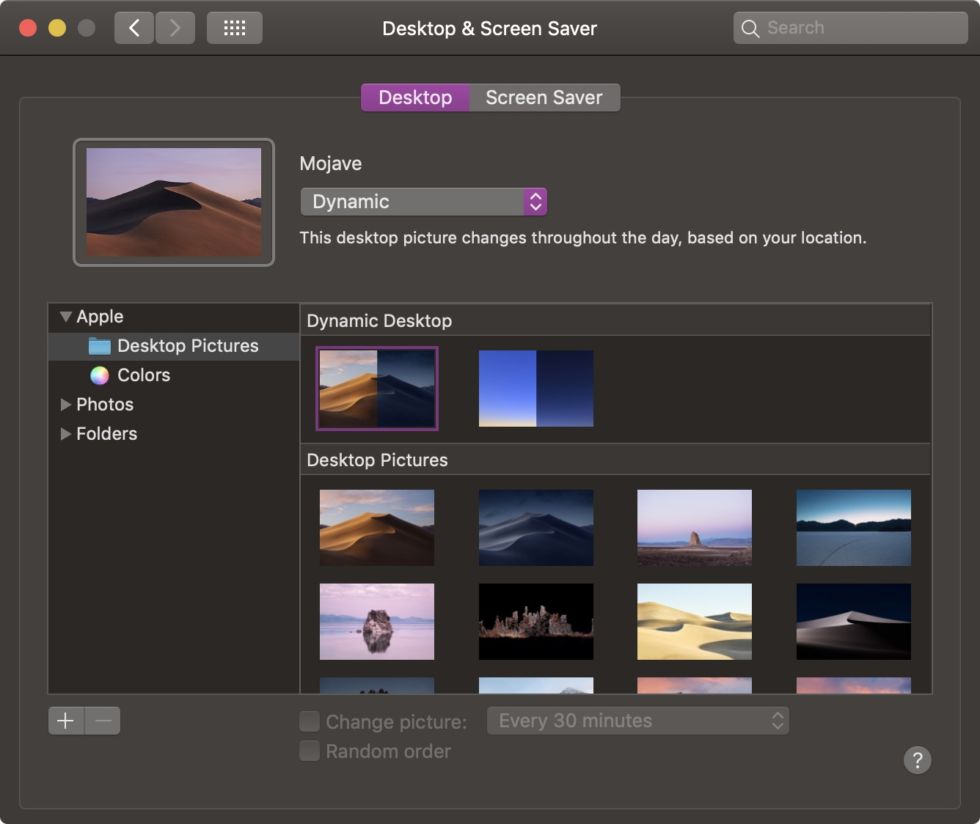Expand the Folders section
Screen dimensions: 980x824
[x=65, y=433]
